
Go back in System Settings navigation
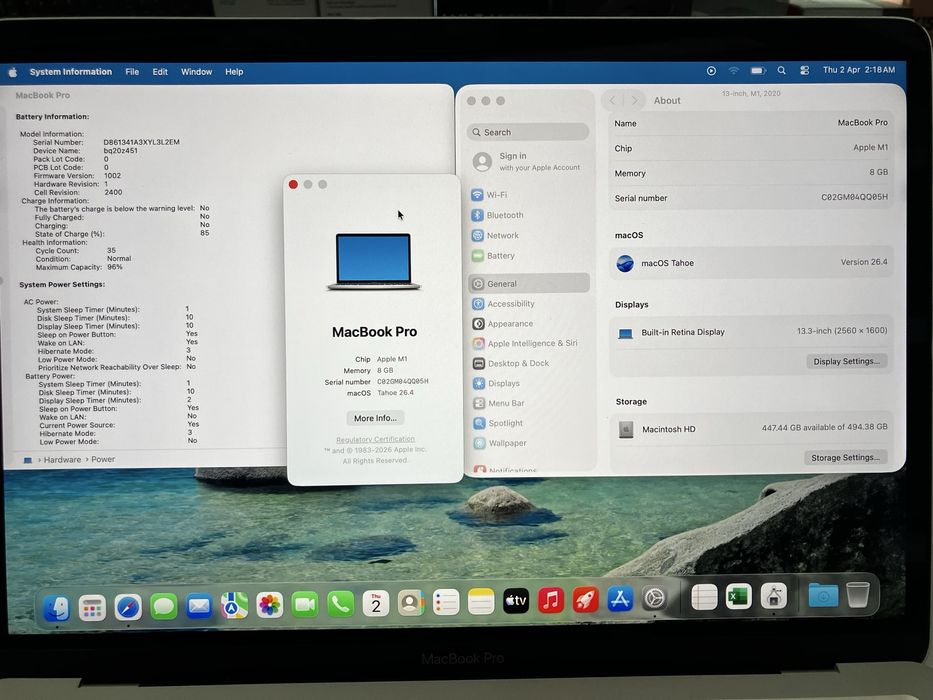(x=612, y=100)
